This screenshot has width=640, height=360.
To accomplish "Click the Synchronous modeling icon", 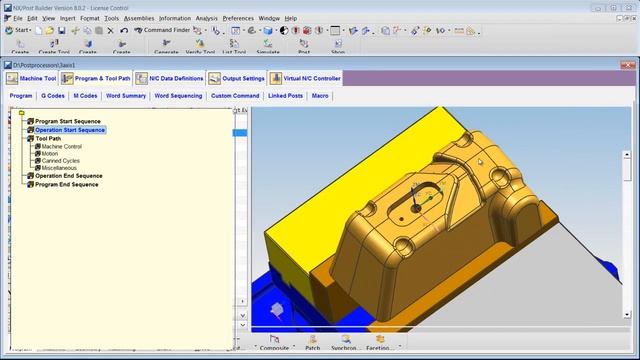I will click(345, 342).
